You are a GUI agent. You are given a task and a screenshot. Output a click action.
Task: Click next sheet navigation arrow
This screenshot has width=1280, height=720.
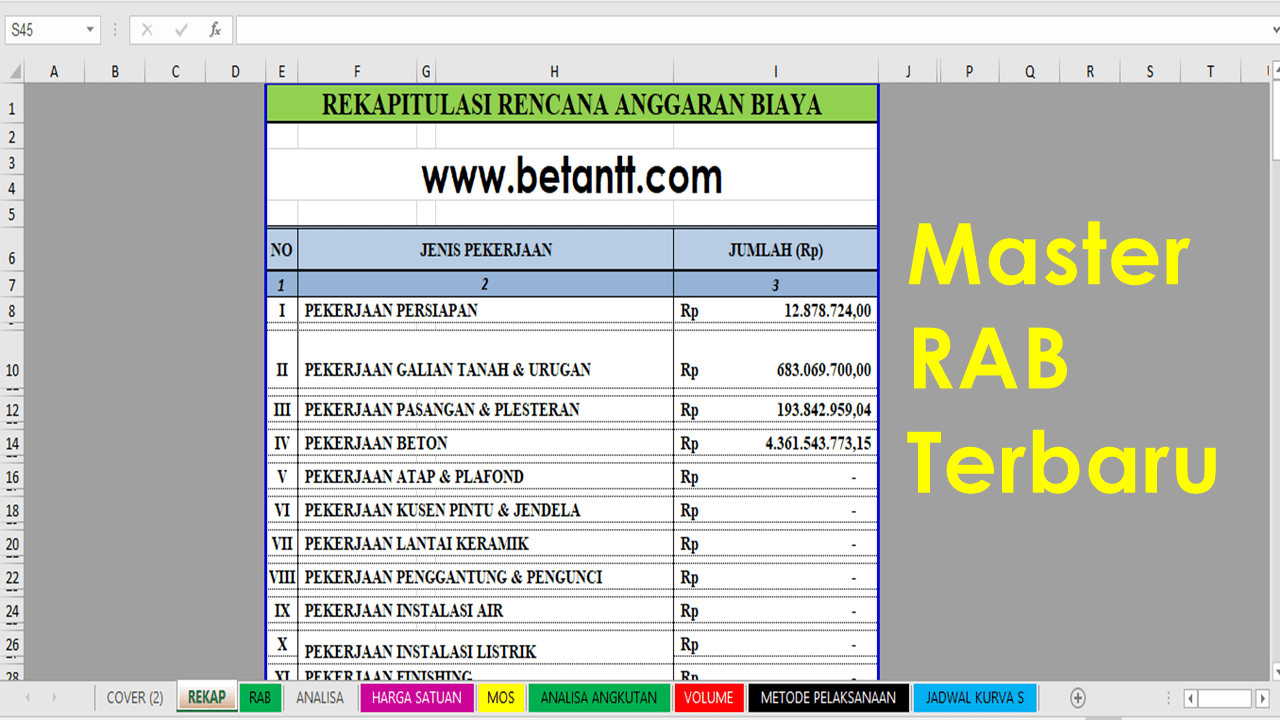coord(54,697)
